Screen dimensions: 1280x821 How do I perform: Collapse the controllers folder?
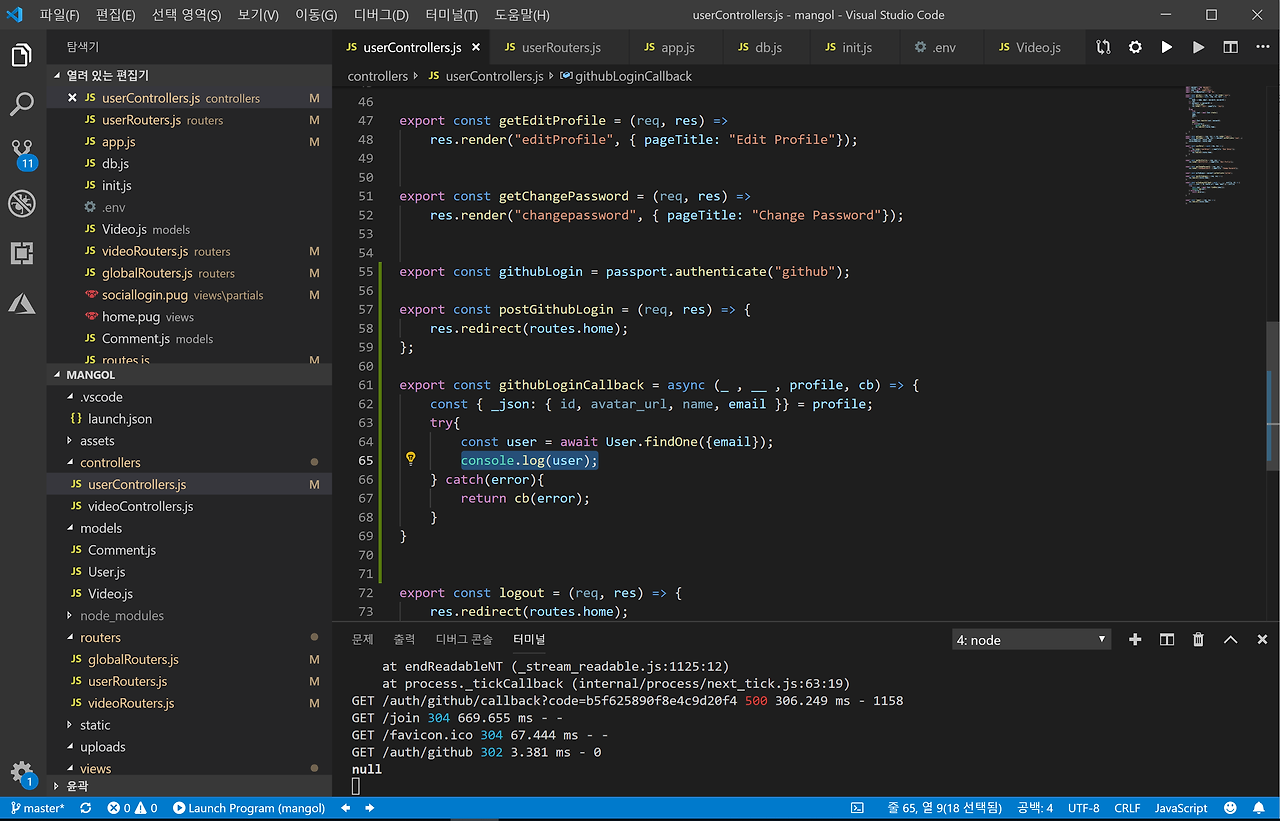pos(110,463)
